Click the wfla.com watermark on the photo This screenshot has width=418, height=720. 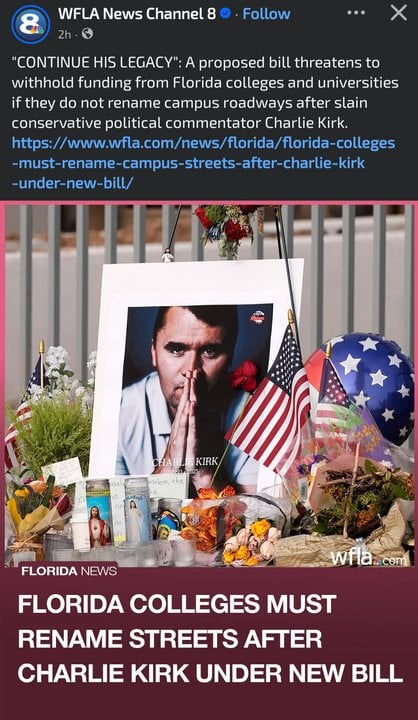pos(369,557)
